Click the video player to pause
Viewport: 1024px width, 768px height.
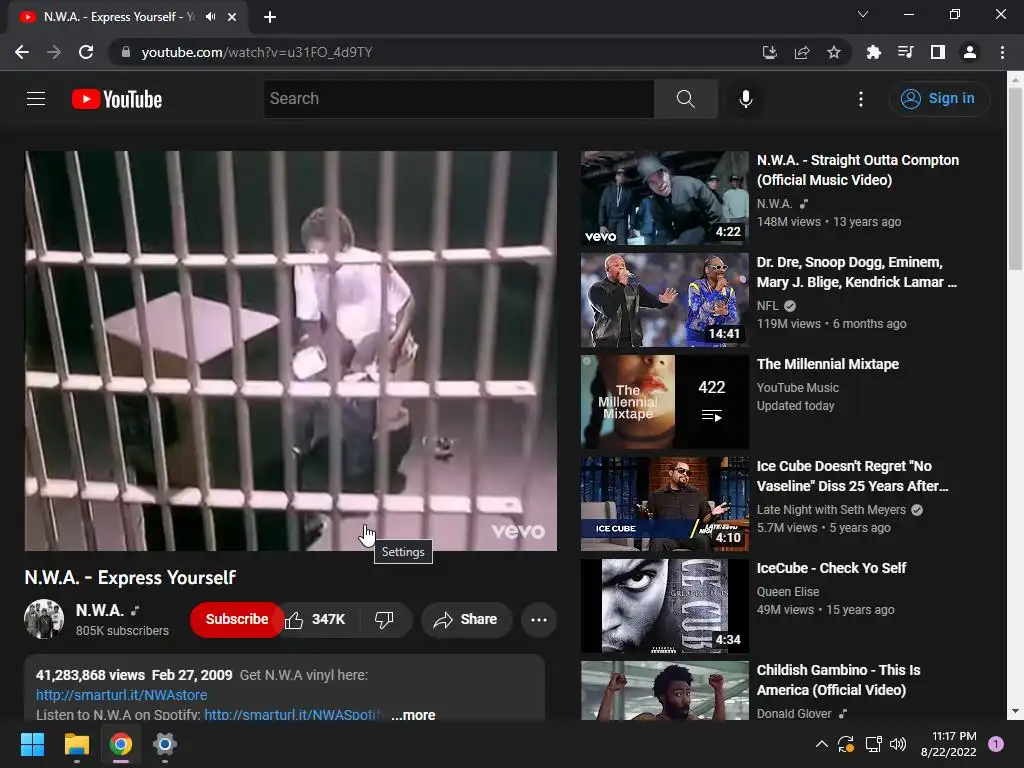[291, 351]
